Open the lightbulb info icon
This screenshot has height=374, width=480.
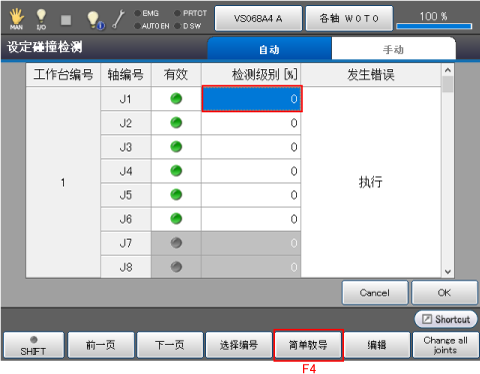click(x=95, y=20)
